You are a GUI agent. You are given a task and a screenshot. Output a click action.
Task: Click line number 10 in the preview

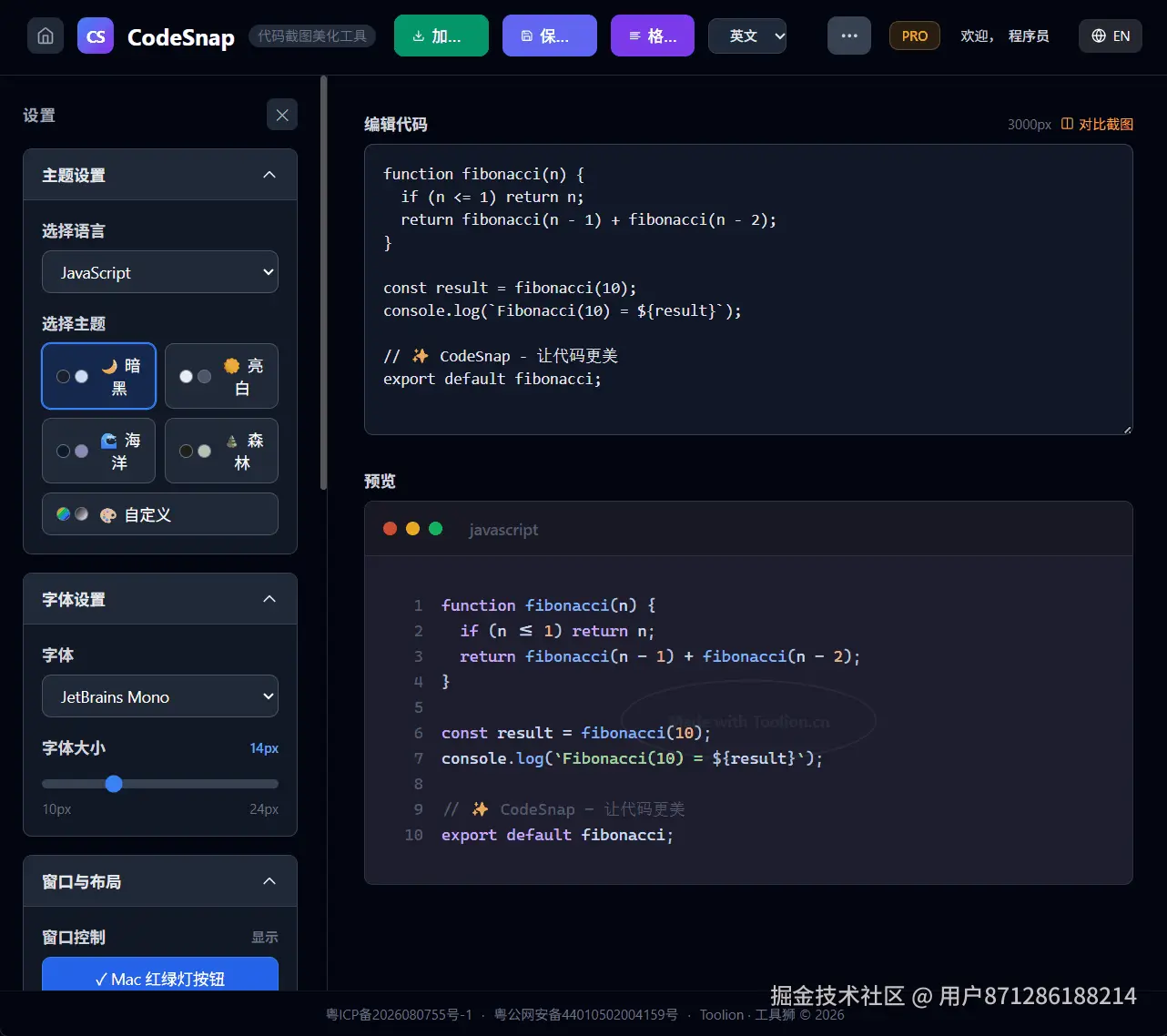[x=414, y=835]
